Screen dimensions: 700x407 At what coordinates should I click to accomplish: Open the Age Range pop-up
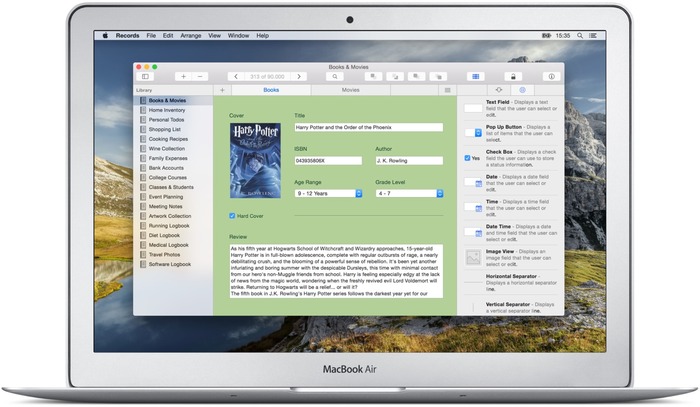point(328,194)
